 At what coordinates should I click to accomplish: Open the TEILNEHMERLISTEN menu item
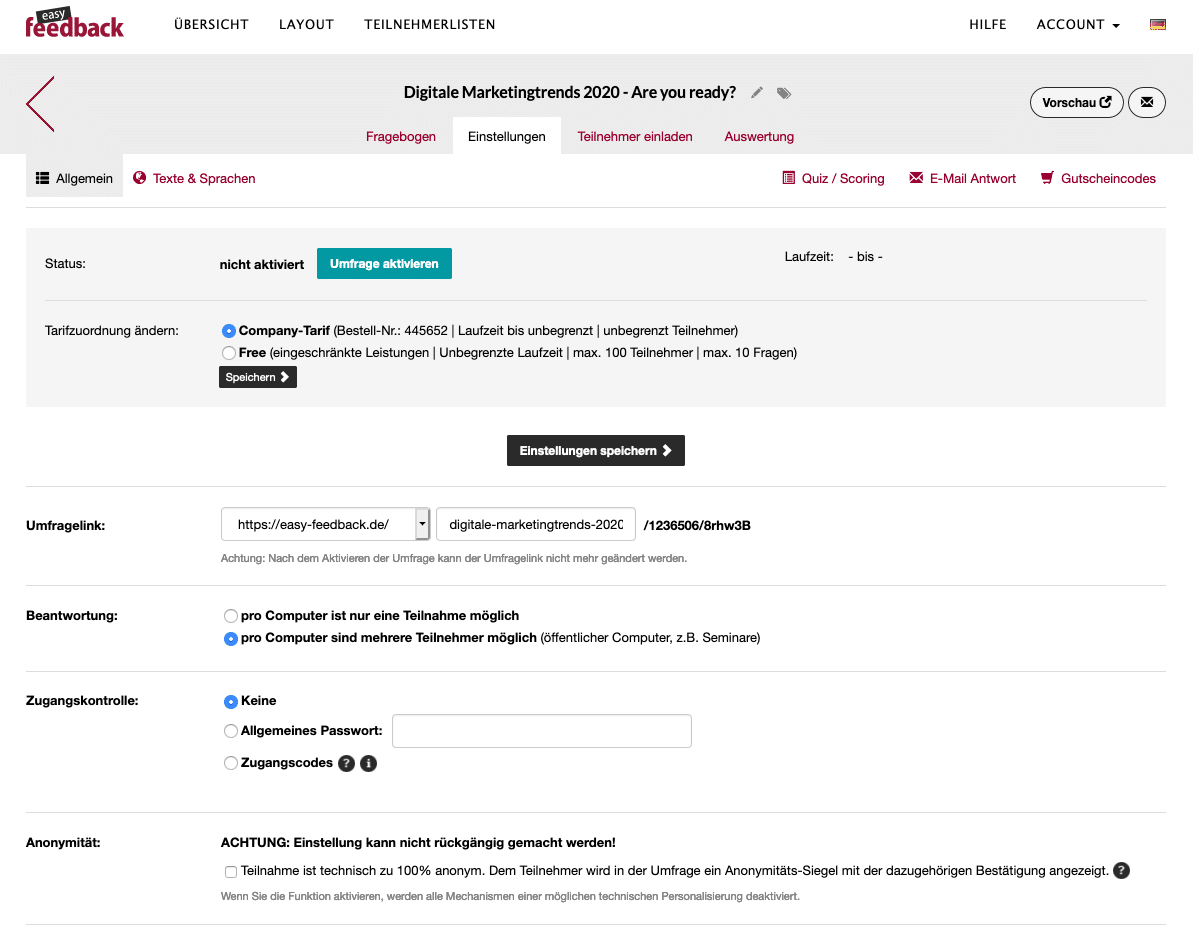430,24
